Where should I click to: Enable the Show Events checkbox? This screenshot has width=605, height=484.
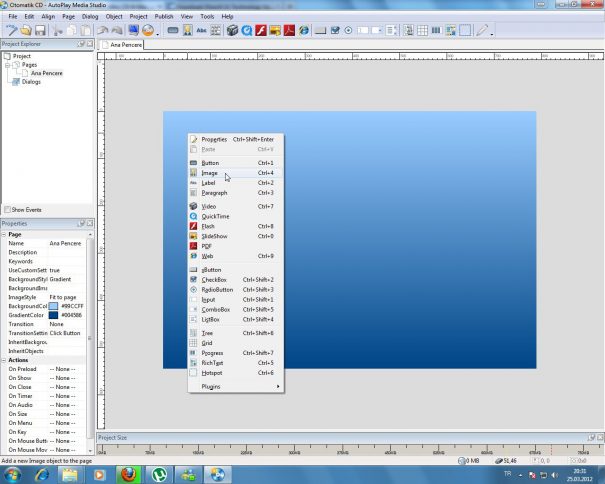coord(7,210)
